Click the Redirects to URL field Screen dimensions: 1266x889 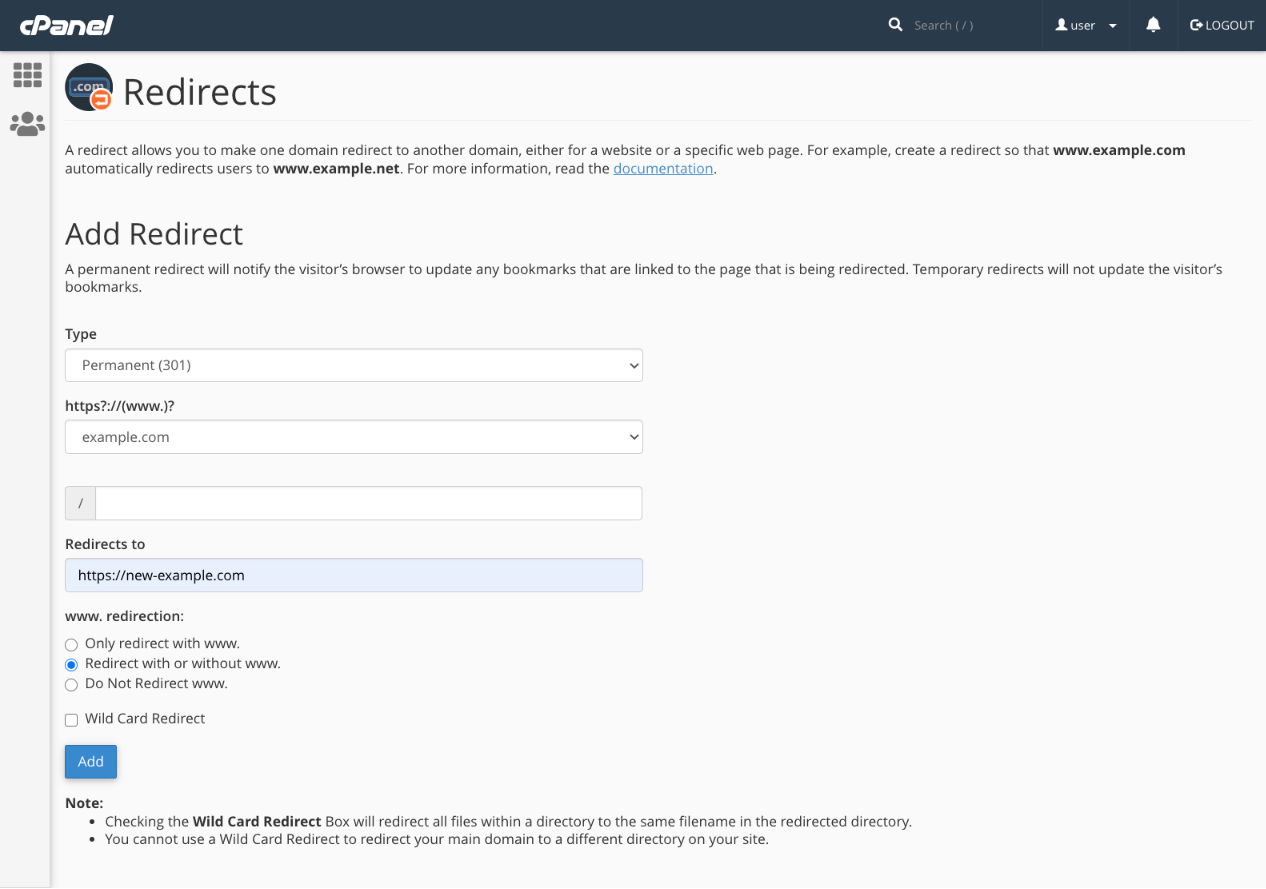(353, 575)
